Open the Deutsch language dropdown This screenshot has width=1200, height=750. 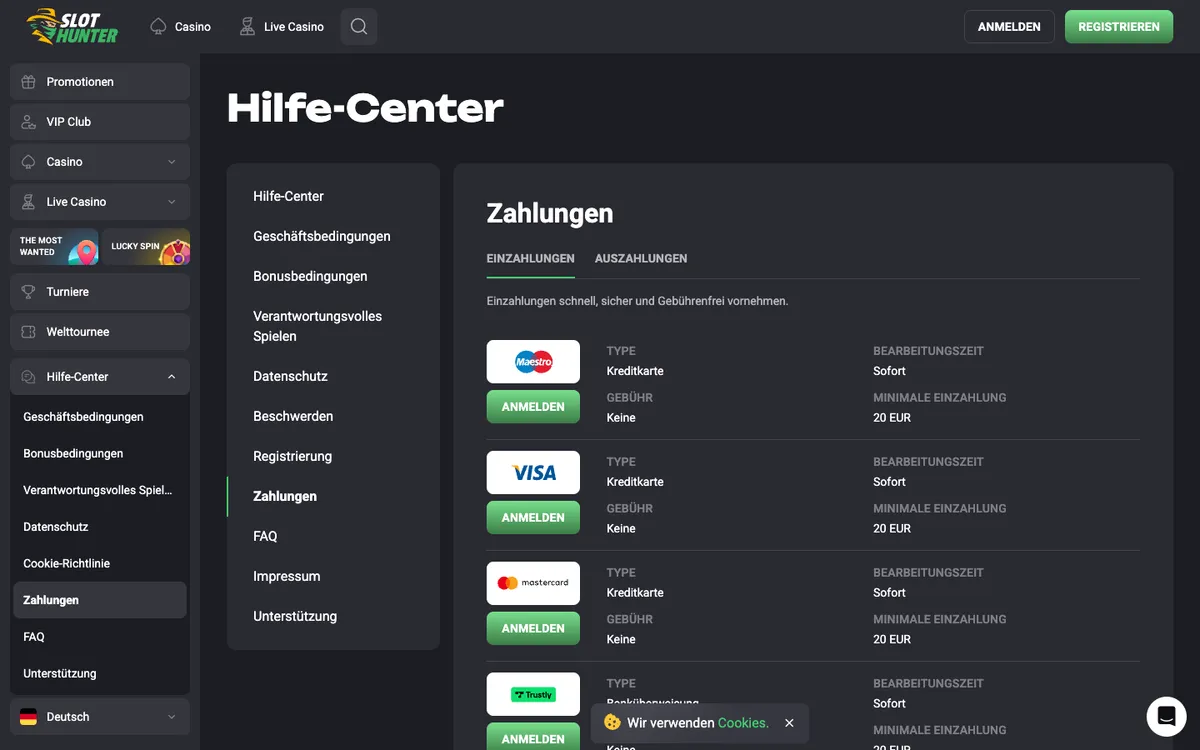pos(100,717)
